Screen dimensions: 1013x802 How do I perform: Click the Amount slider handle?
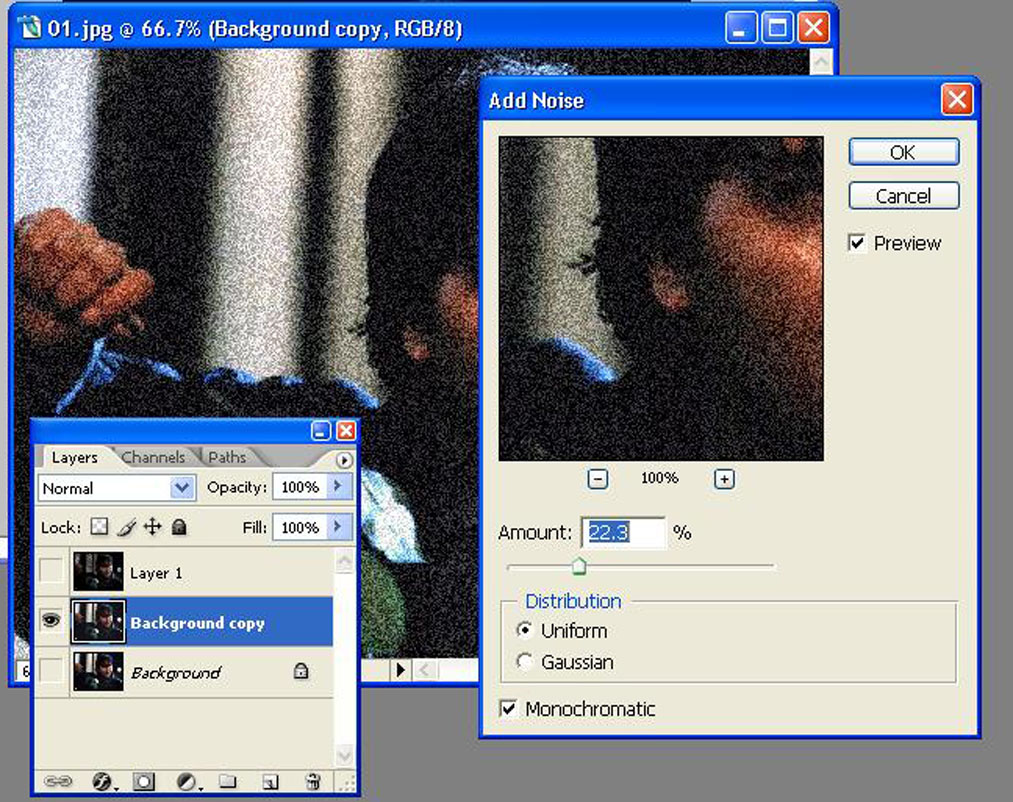(x=579, y=566)
